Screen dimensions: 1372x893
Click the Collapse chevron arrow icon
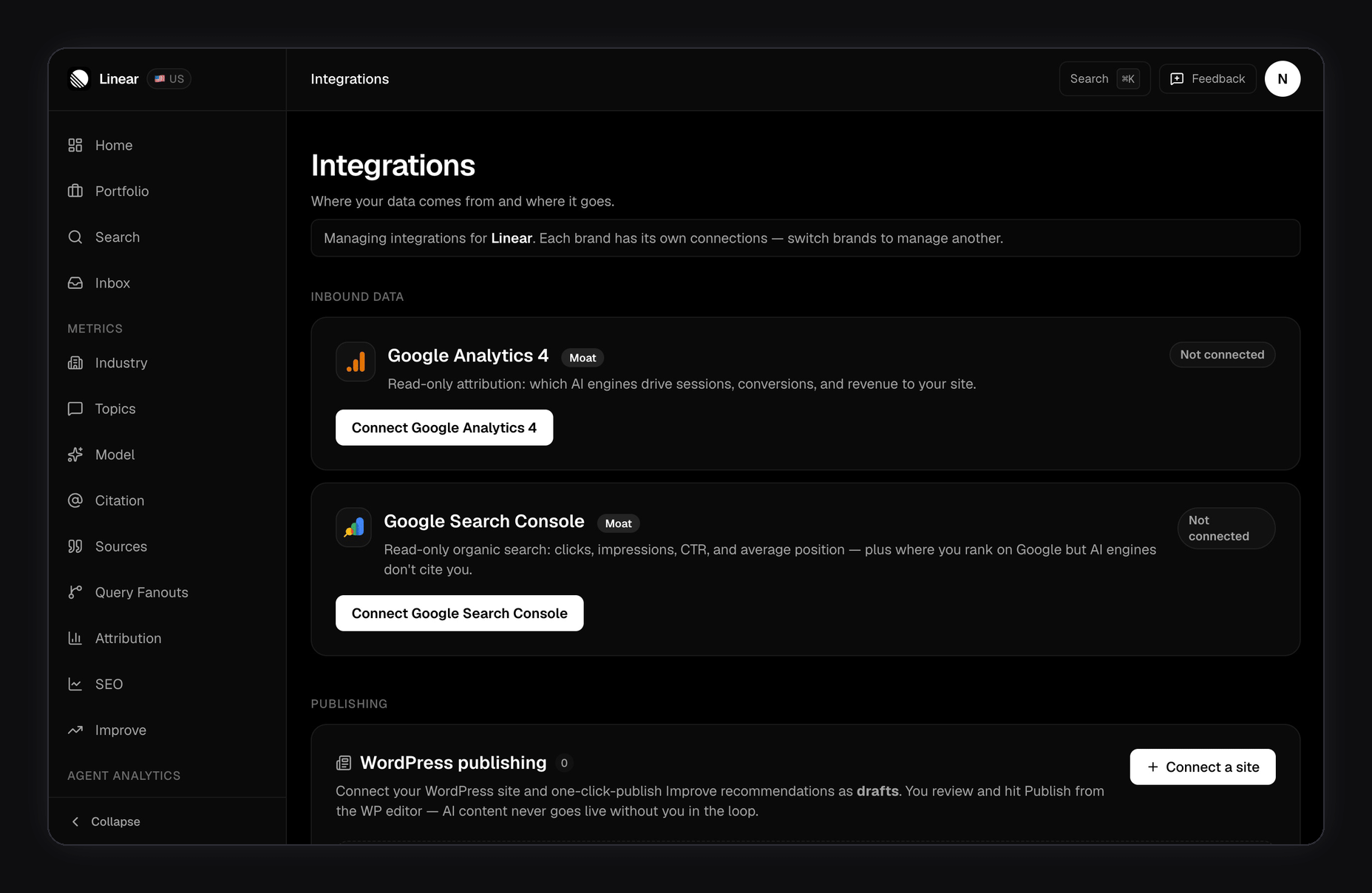75,822
